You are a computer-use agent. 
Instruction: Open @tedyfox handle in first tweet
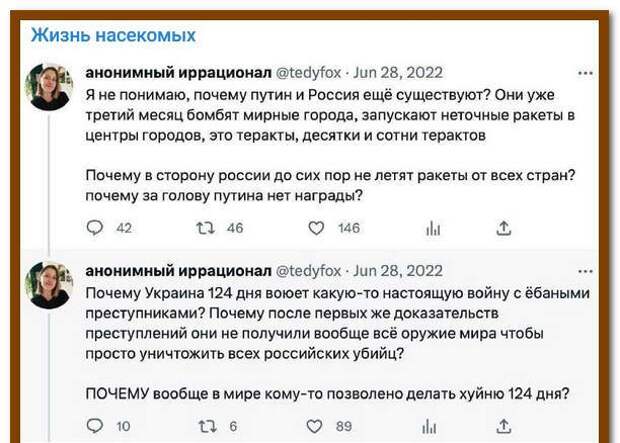coord(308,73)
